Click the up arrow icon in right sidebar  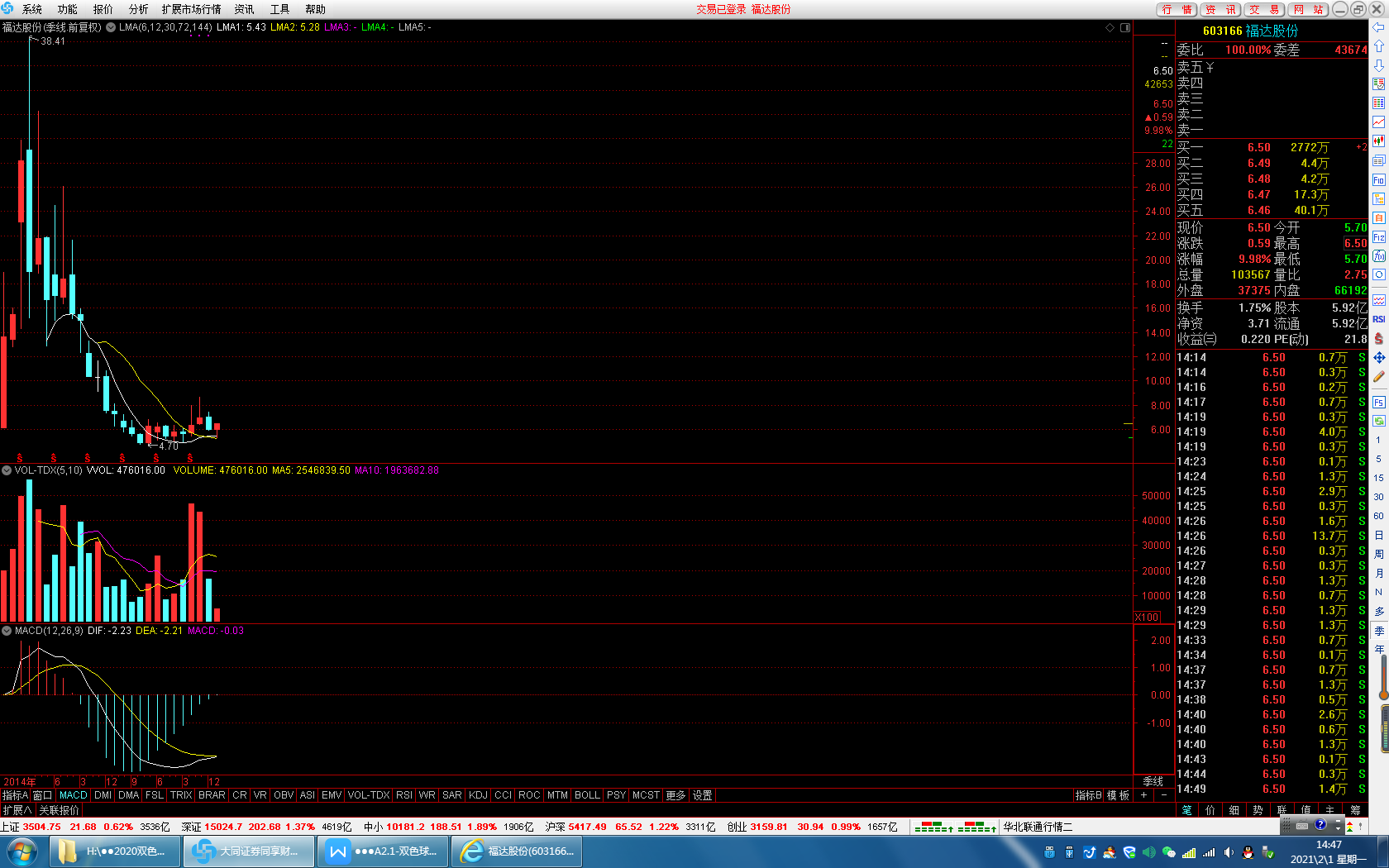pos(1378,46)
